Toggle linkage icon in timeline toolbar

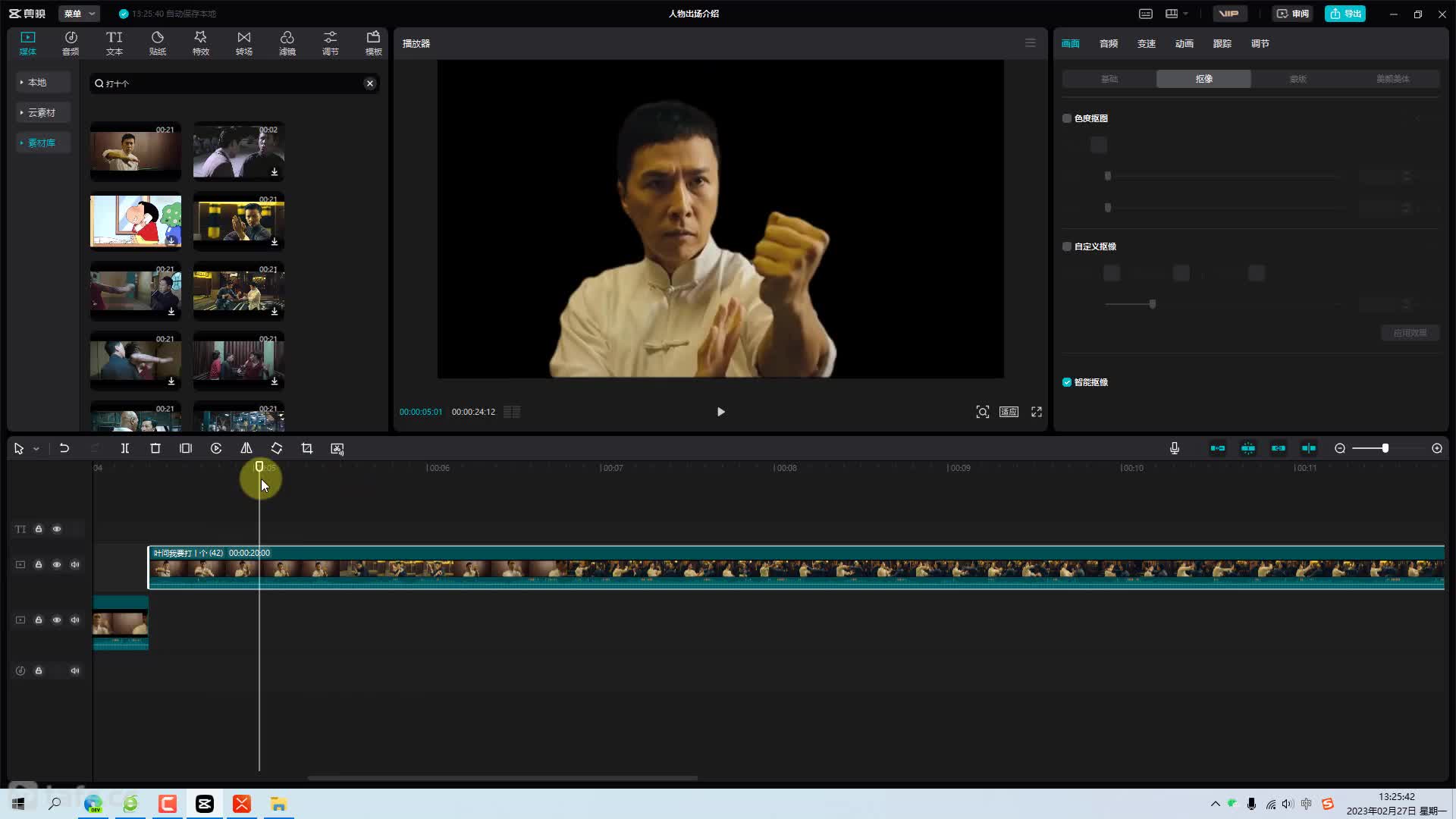1279,448
